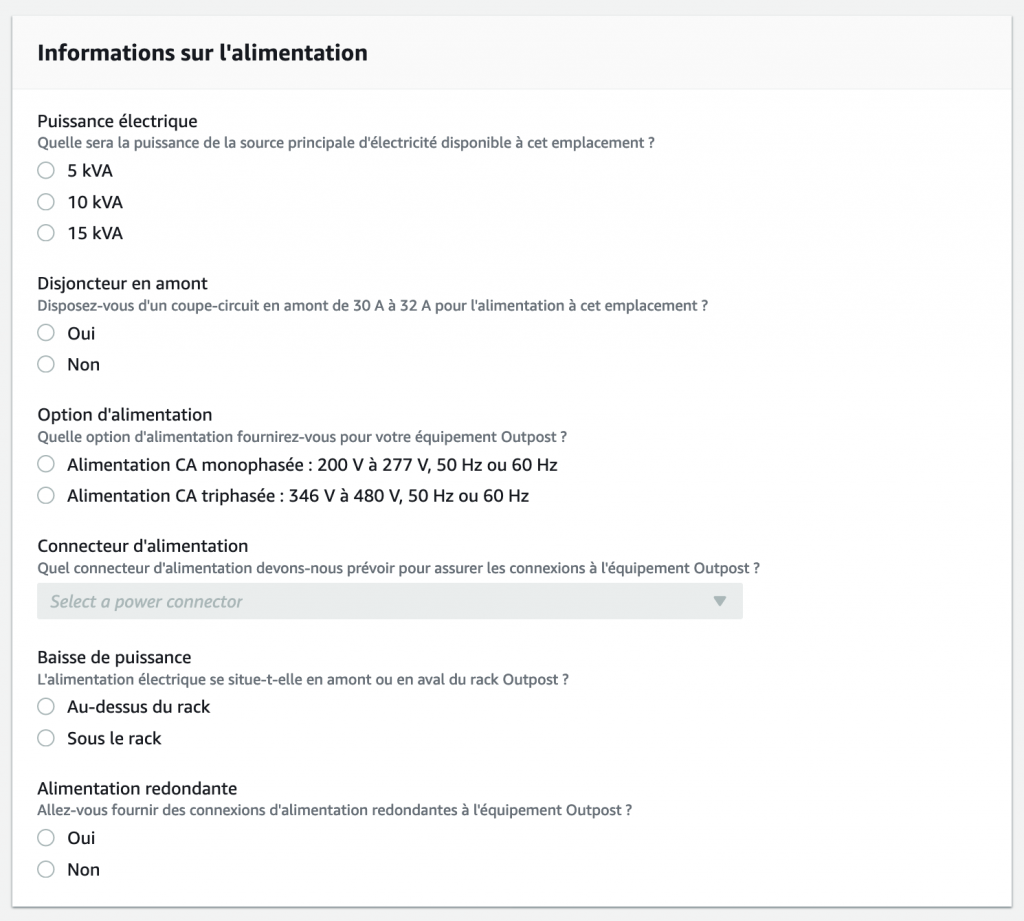
Task: Select the 5 kVA power option
Action: (46, 170)
